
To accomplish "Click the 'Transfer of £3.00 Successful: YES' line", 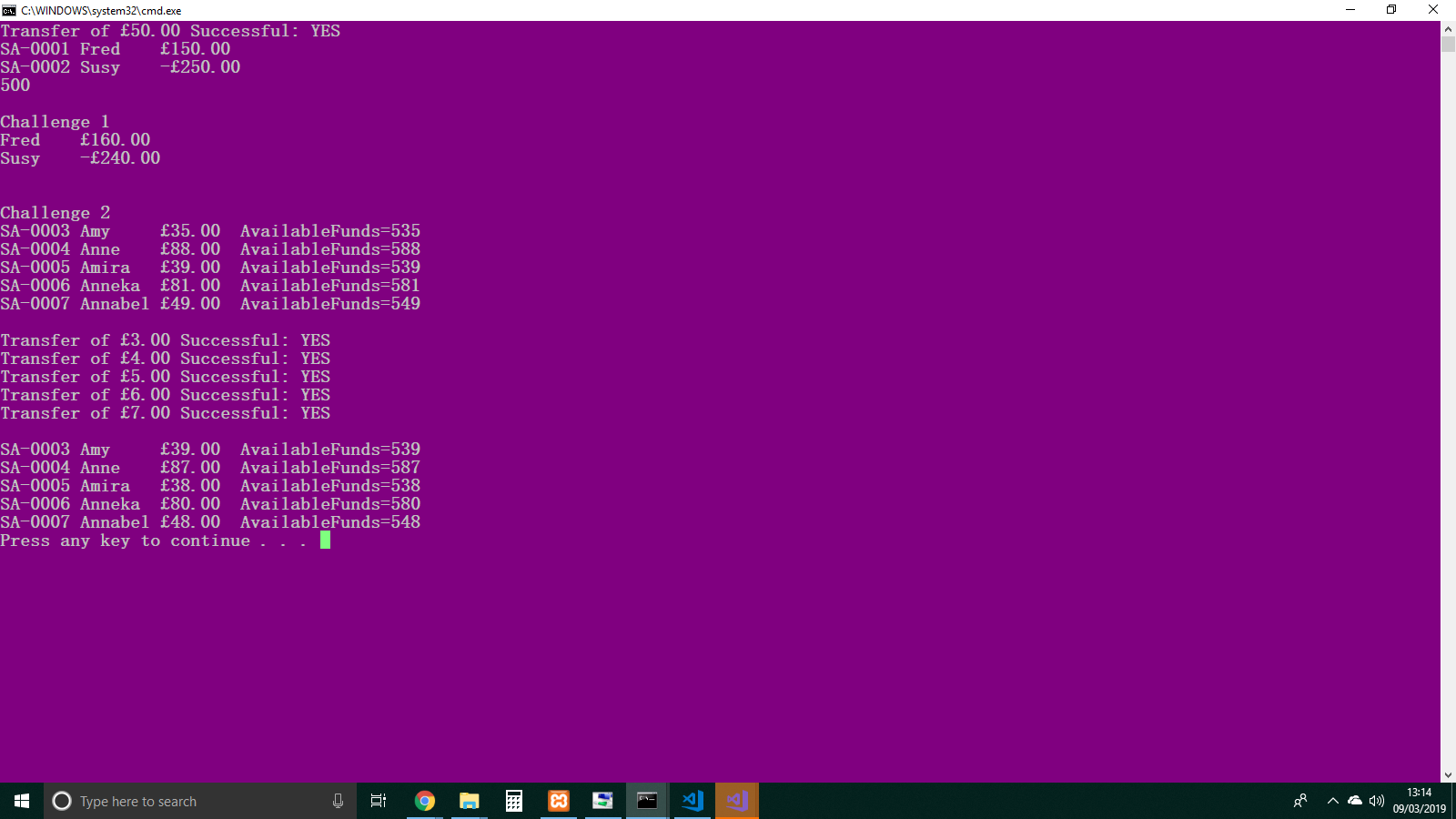I will (x=166, y=340).
